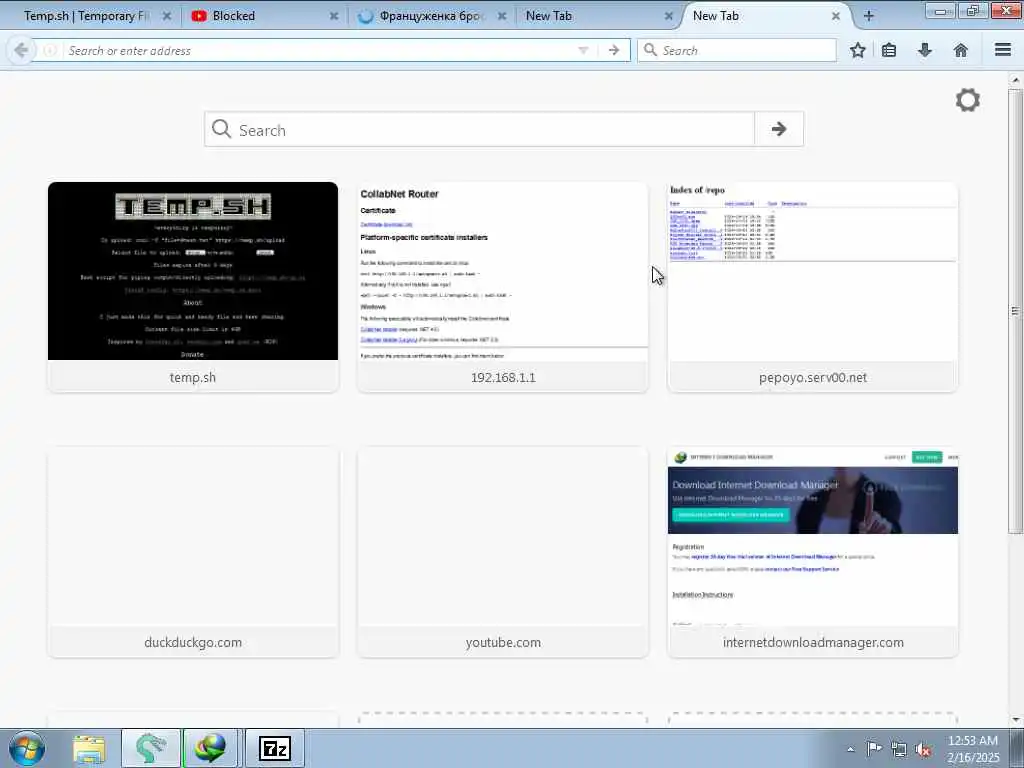The width and height of the screenshot is (1024, 768).
Task: Click the vertical scrollbar thumb
Action: pos(1015,311)
